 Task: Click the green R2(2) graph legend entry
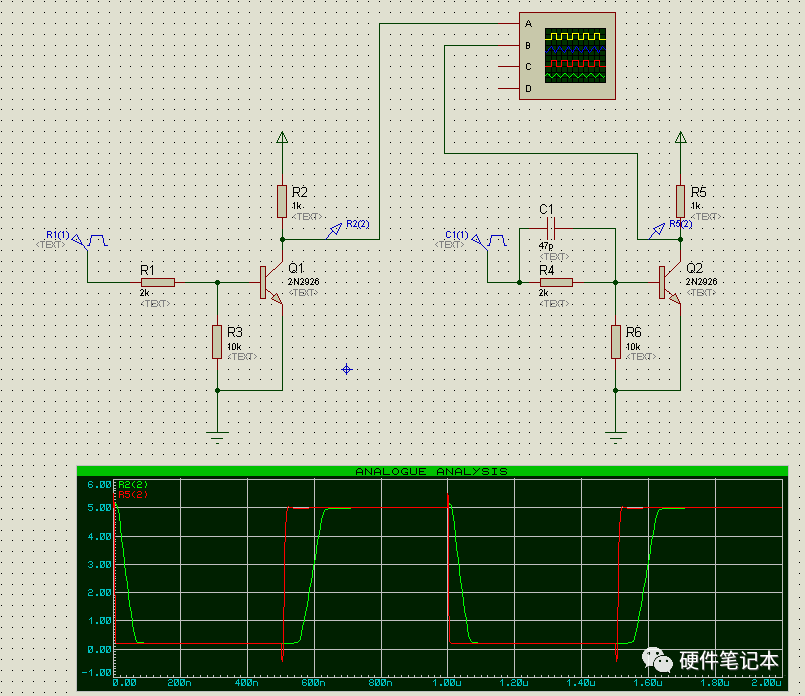133,485
